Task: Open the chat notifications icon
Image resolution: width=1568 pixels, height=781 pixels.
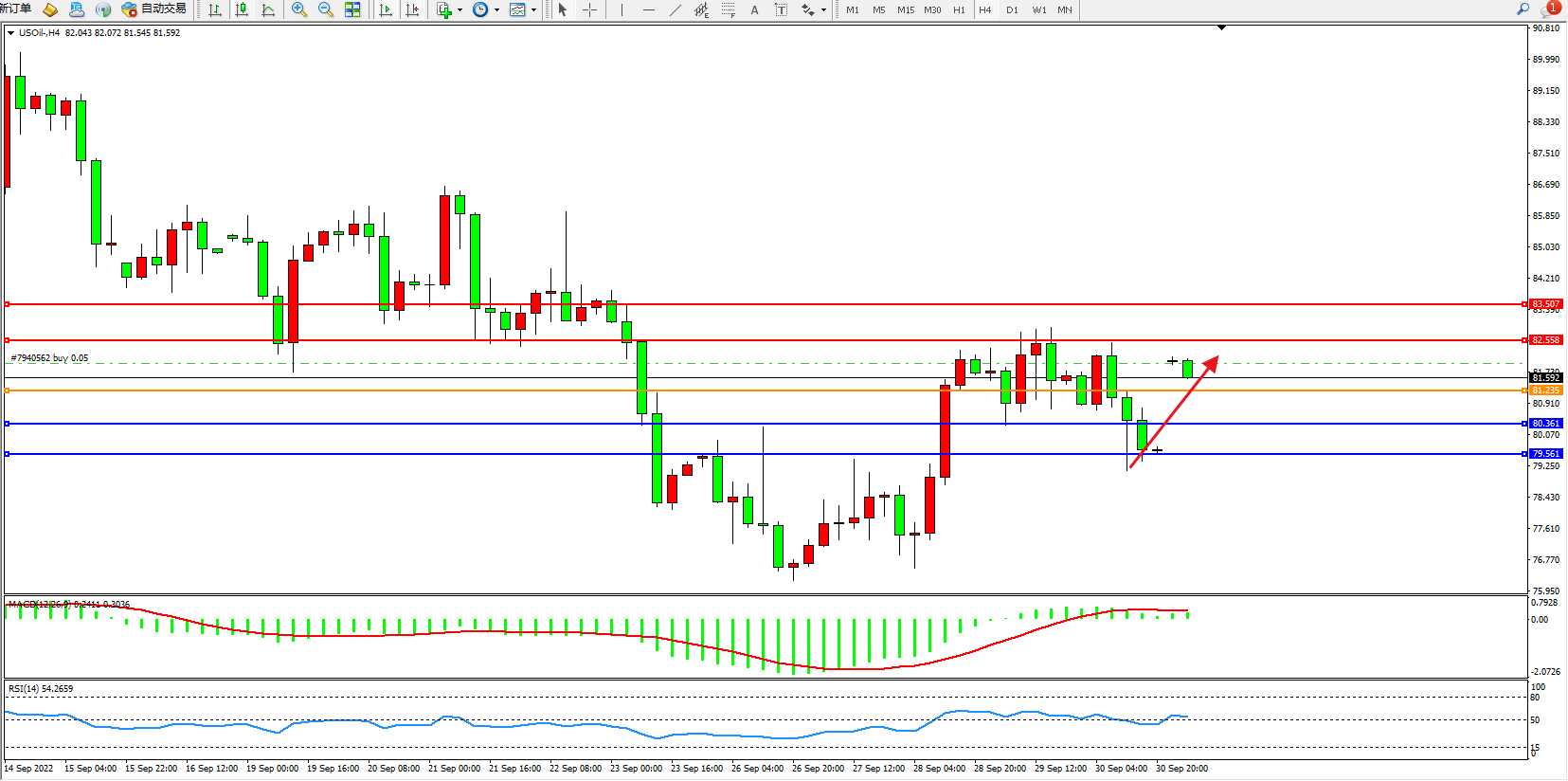Action: click(1549, 9)
